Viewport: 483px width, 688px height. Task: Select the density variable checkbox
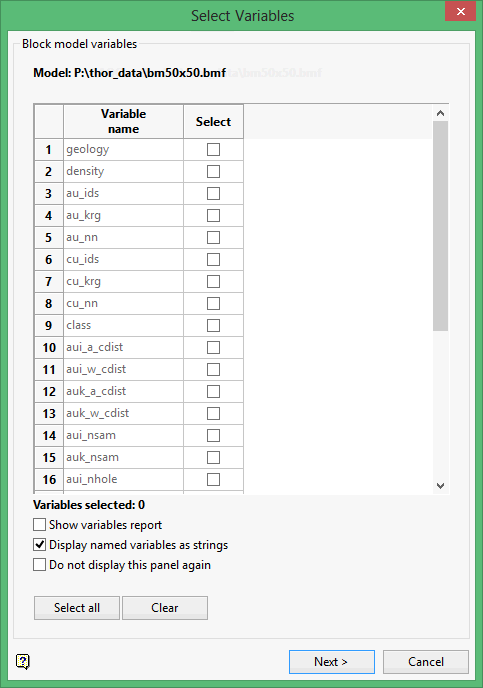(213, 172)
